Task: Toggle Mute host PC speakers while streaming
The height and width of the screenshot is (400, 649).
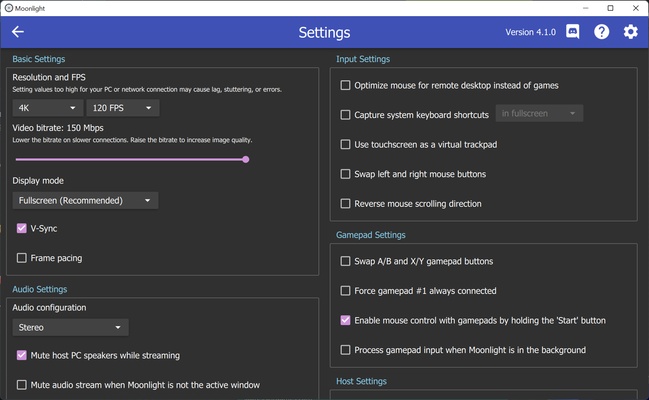Action: click(22, 355)
